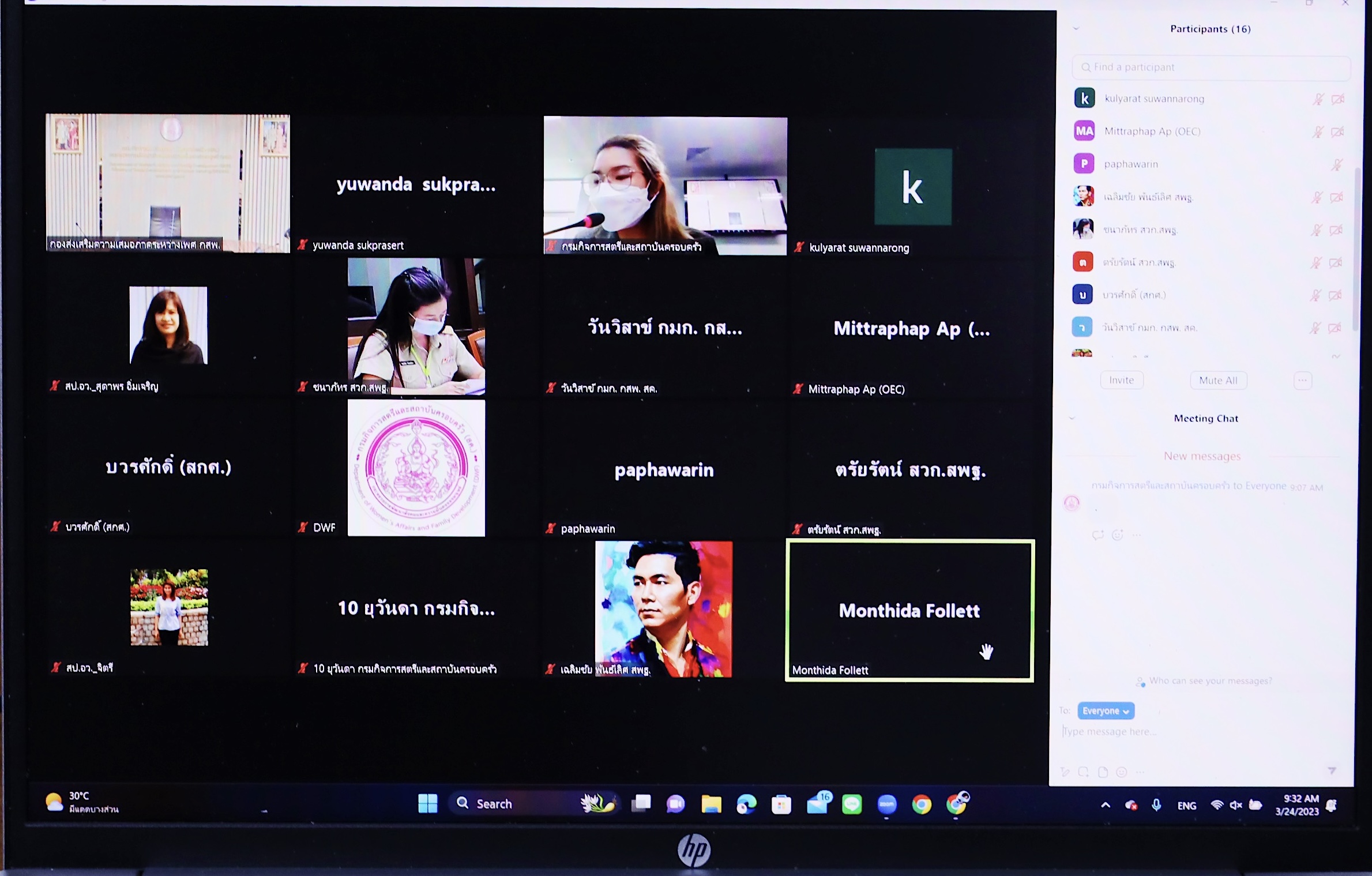Open the weather widget showing 30°C
1372x876 pixels.
coord(82,802)
